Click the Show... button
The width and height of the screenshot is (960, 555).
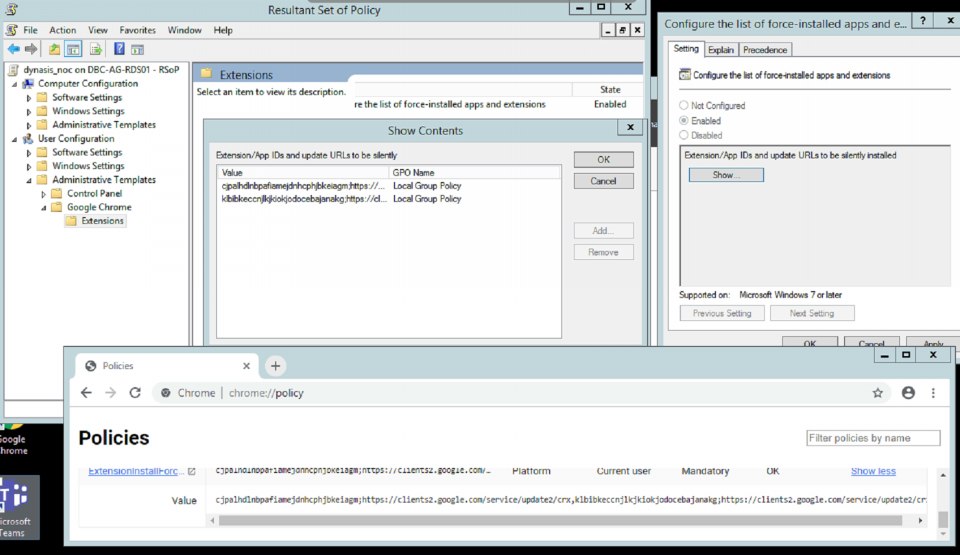click(725, 175)
